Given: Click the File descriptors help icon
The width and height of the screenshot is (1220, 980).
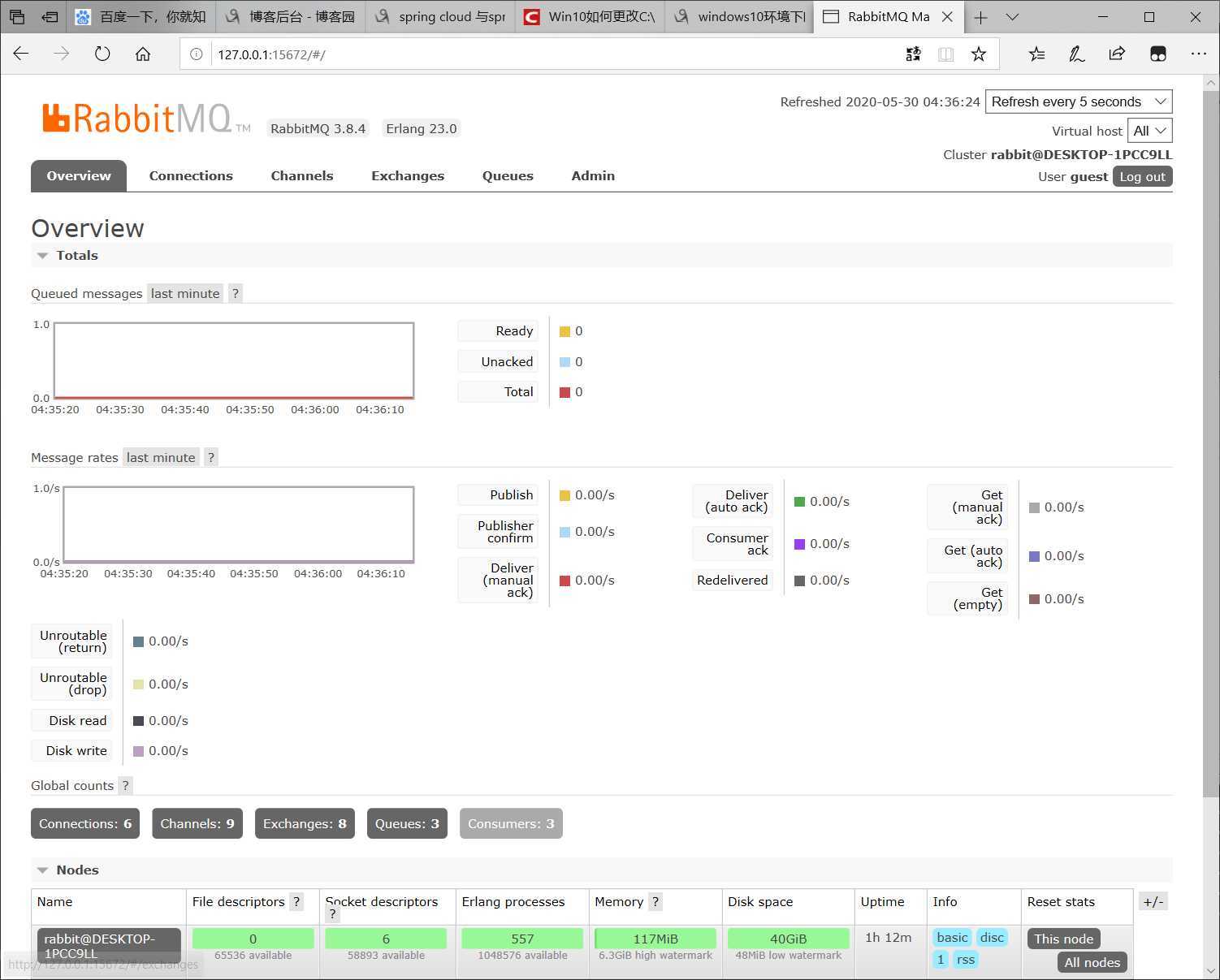Looking at the screenshot, I should click(x=296, y=902).
